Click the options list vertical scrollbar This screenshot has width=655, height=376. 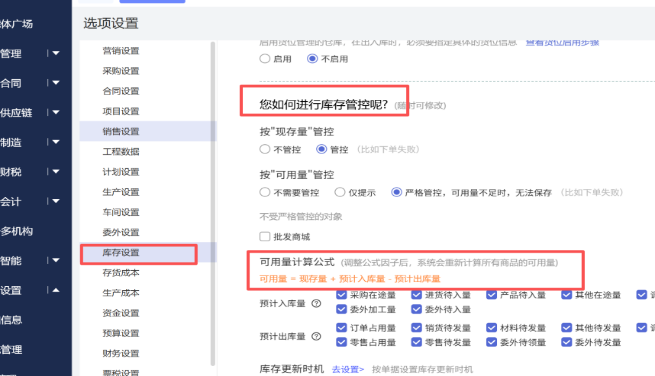[x=213, y=204]
